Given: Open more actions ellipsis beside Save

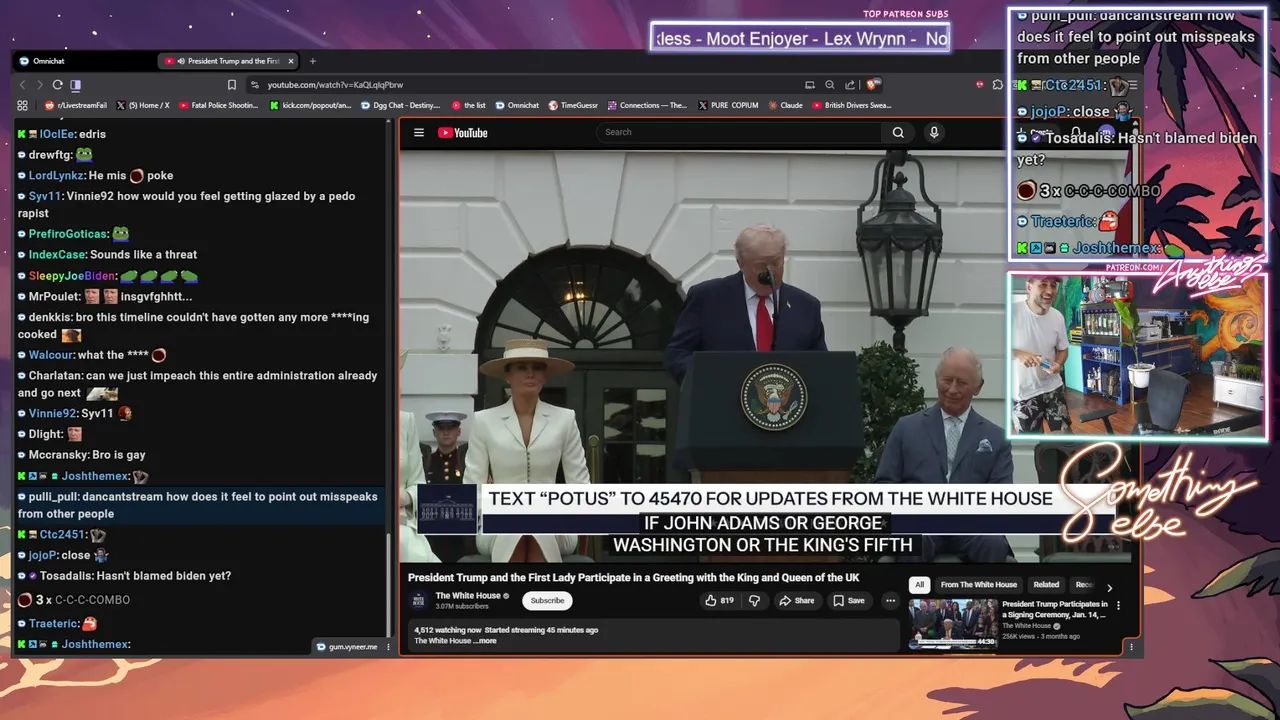Looking at the screenshot, I should 890,601.
